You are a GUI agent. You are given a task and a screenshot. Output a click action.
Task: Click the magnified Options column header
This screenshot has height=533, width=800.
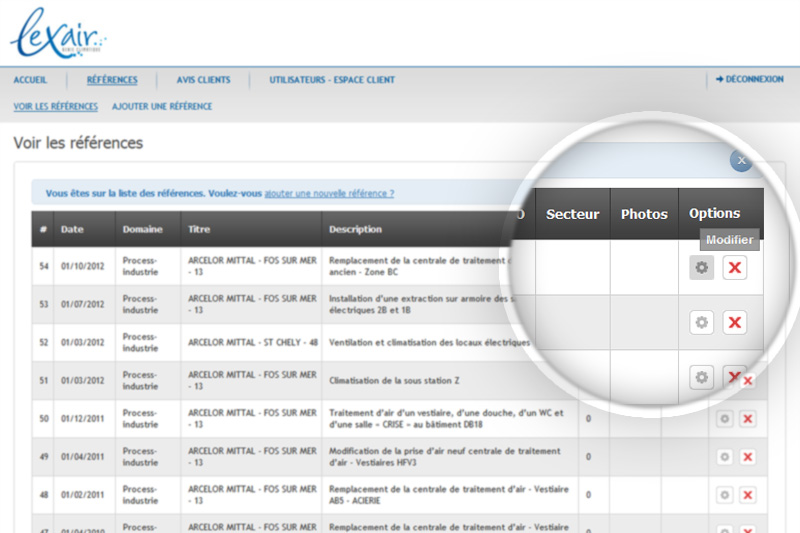click(x=714, y=213)
